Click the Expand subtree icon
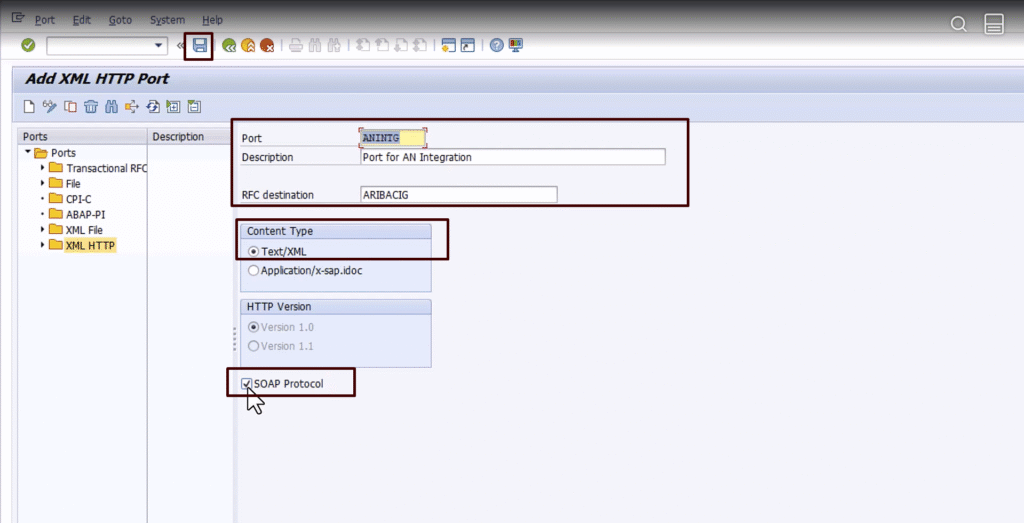The height and width of the screenshot is (523, 1024). pyautogui.click(x=173, y=106)
